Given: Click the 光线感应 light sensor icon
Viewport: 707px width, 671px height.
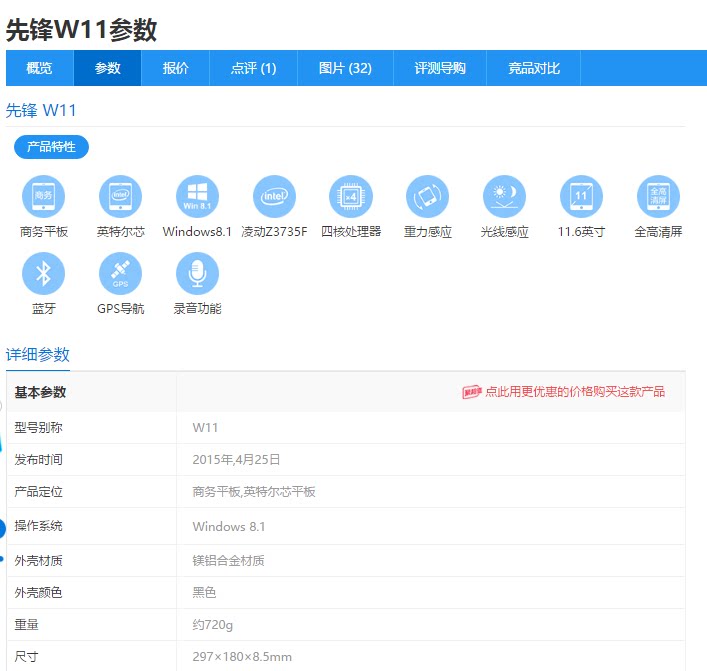Looking at the screenshot, I should pyautogui.click(x=505, y=197).
